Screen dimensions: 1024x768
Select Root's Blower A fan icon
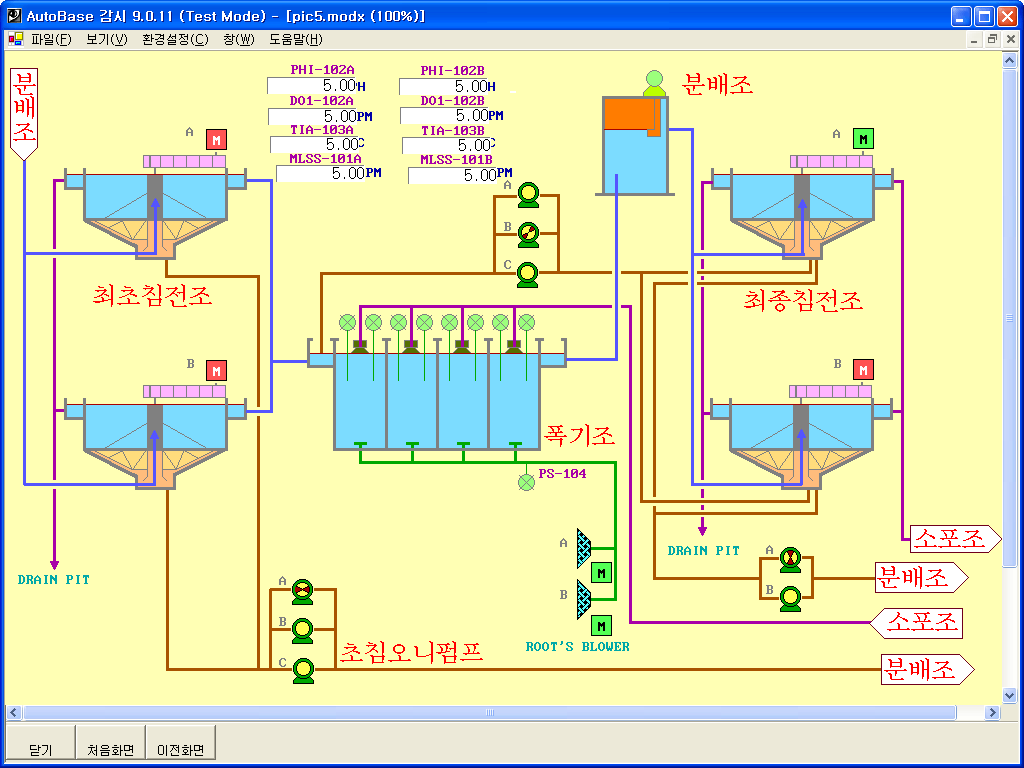point(583,547)
